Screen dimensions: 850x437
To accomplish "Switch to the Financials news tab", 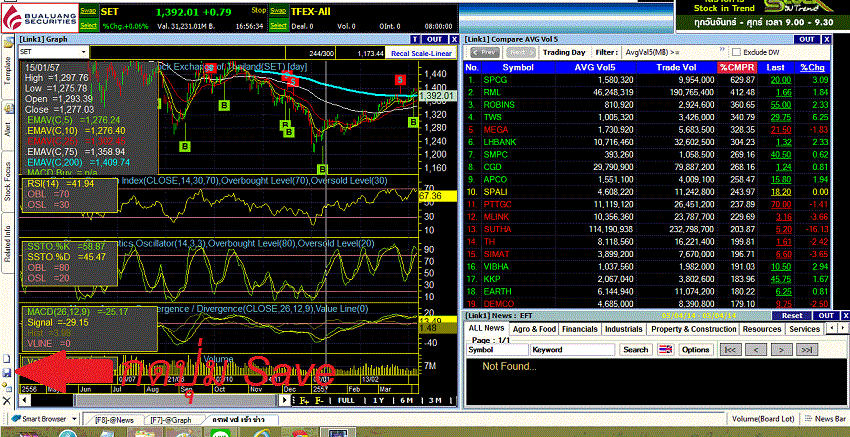I will tap(579, 329).
